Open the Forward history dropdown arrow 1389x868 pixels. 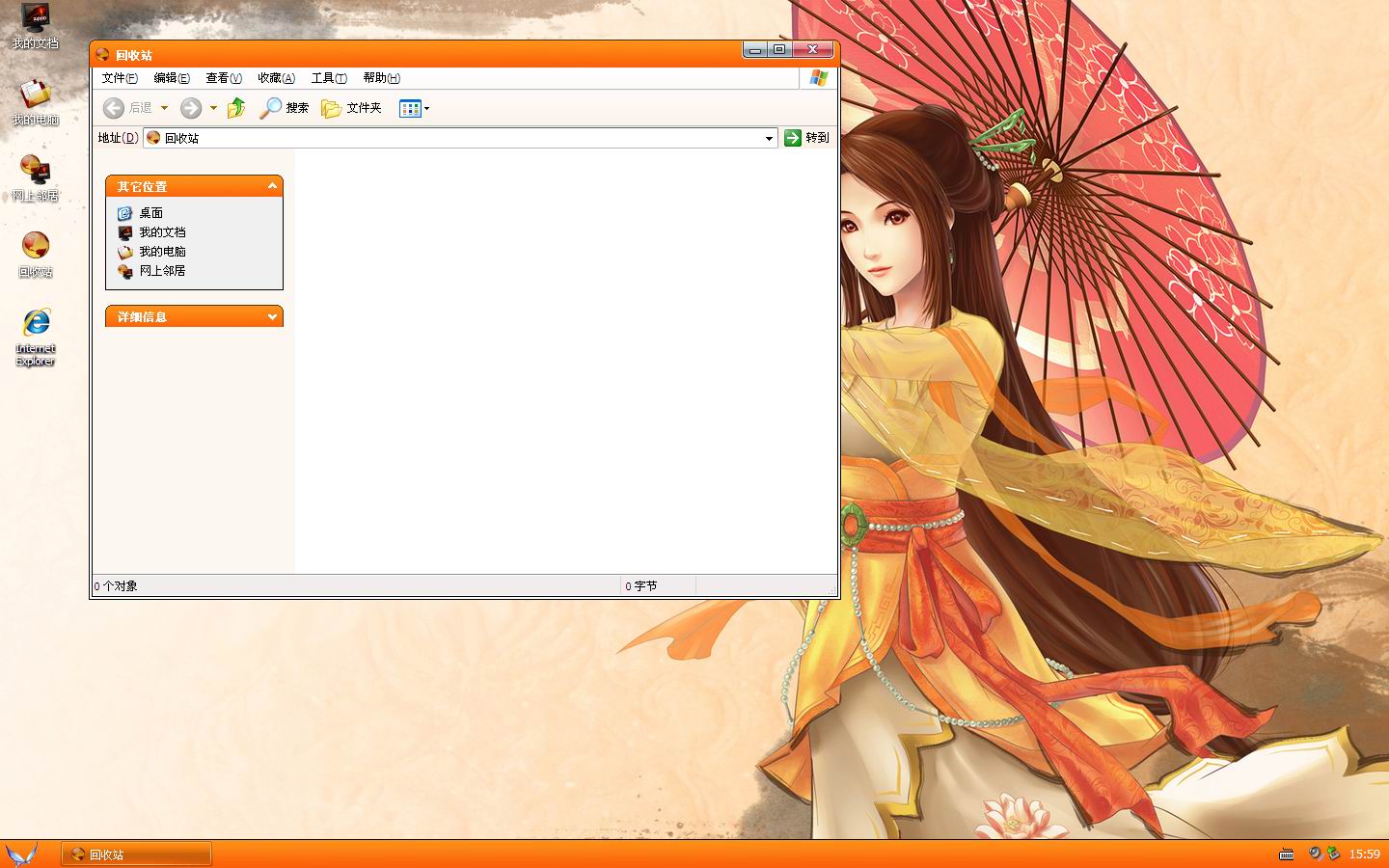point(213,108)
